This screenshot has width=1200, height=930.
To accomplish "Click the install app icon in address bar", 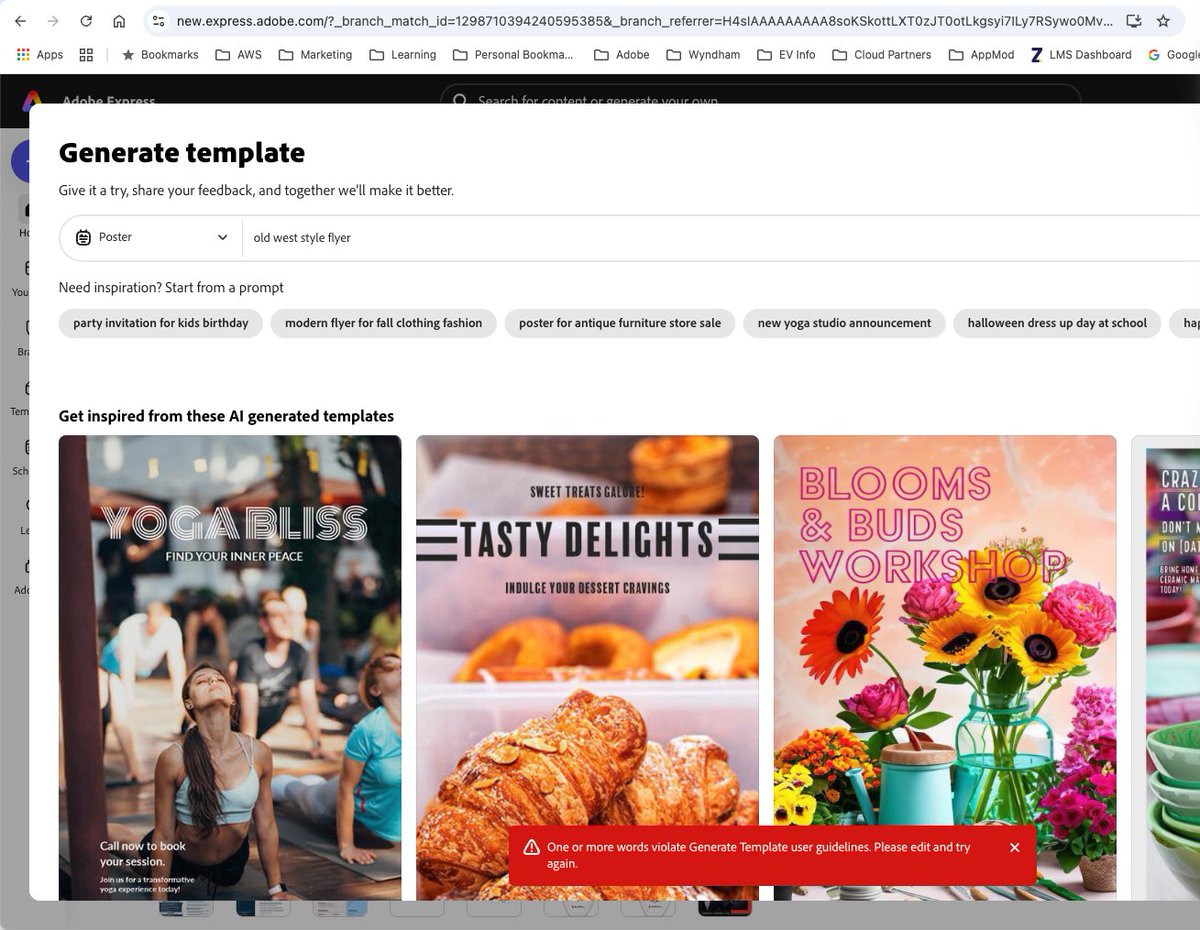I will (x=1133, y=21).
